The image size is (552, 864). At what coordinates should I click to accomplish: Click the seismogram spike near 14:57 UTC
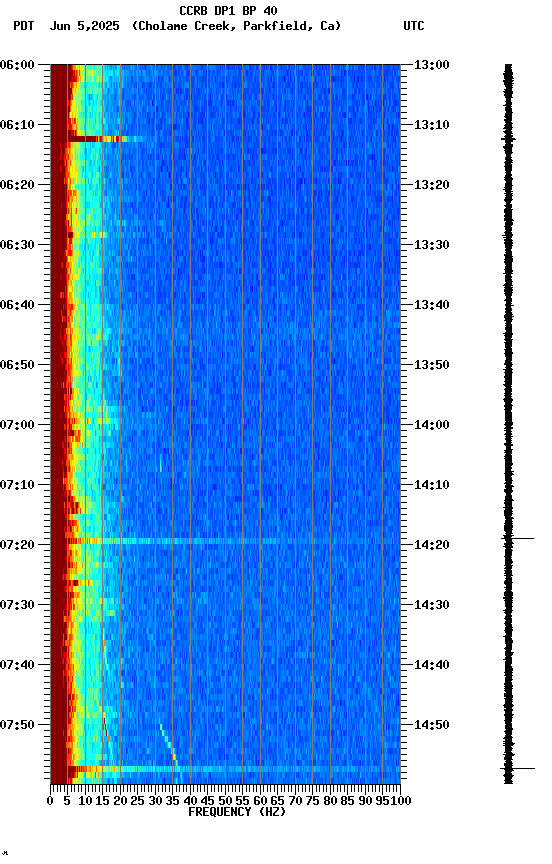pos(518,768)
